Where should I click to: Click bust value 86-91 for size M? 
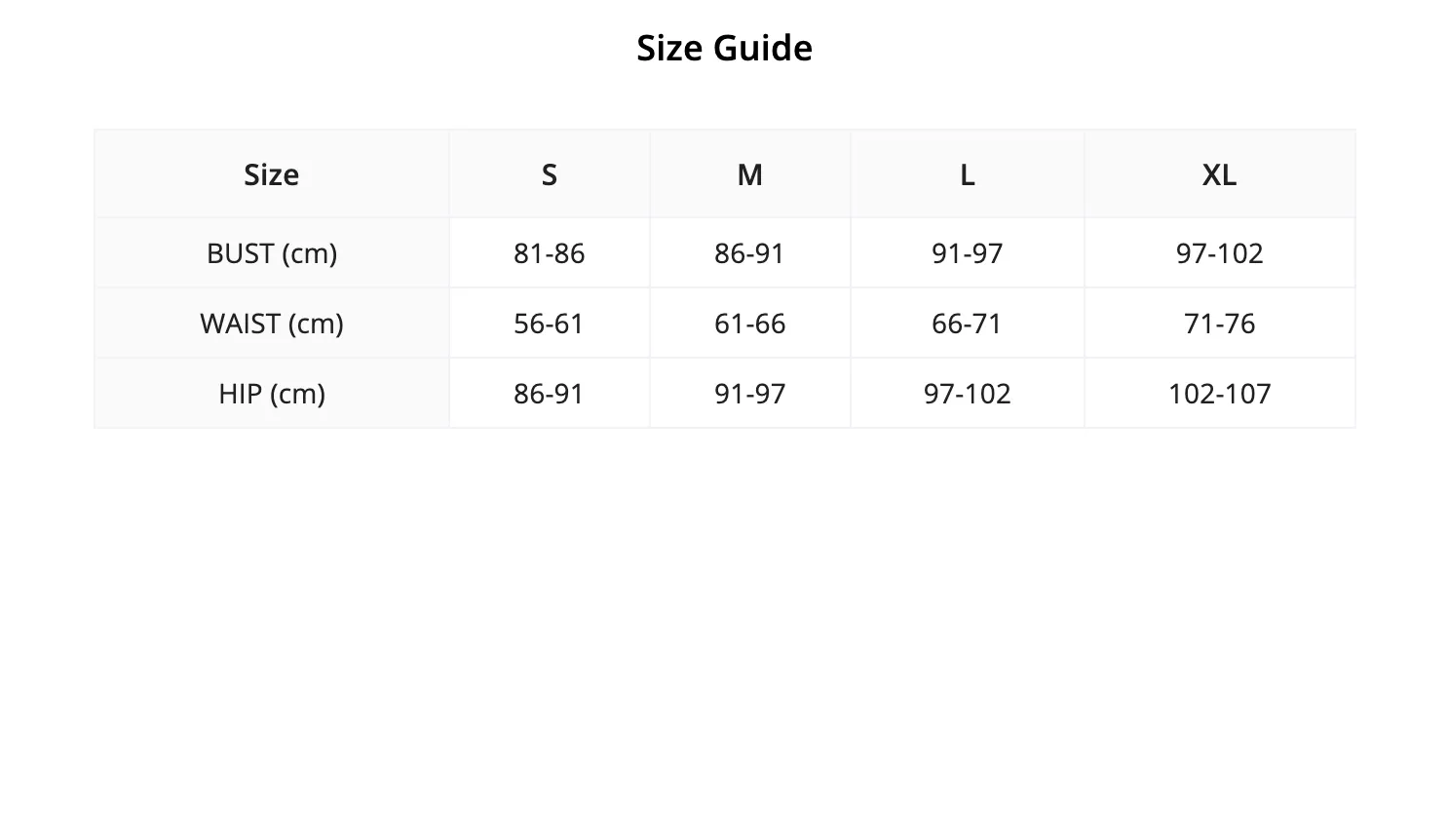click(749, 253)
